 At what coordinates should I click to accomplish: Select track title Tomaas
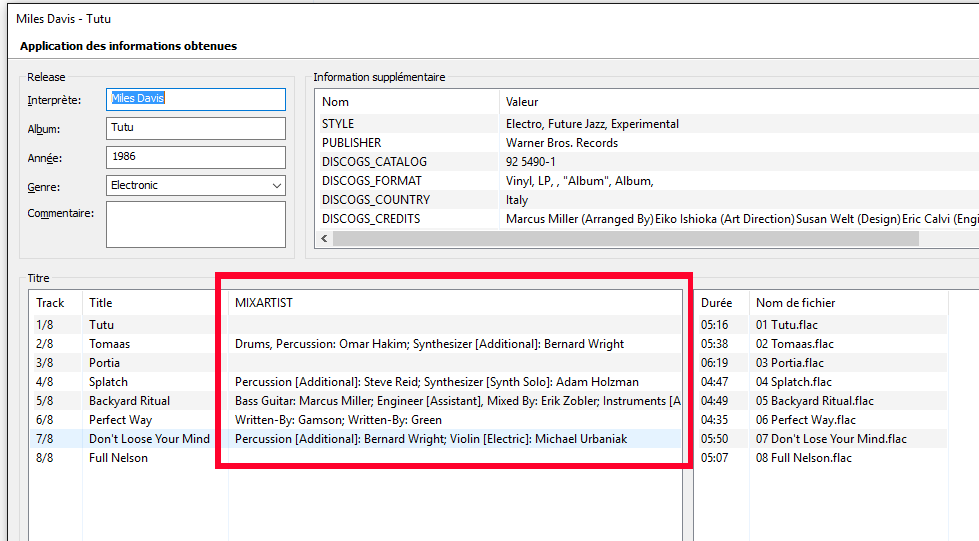pyautogui.click(x=109, y=344)
